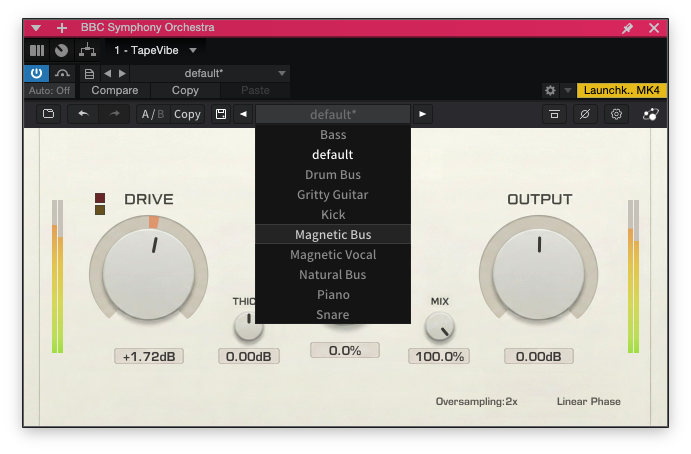Click the 100.0% mix value field
691x454 pixels.
click(439, 356)
